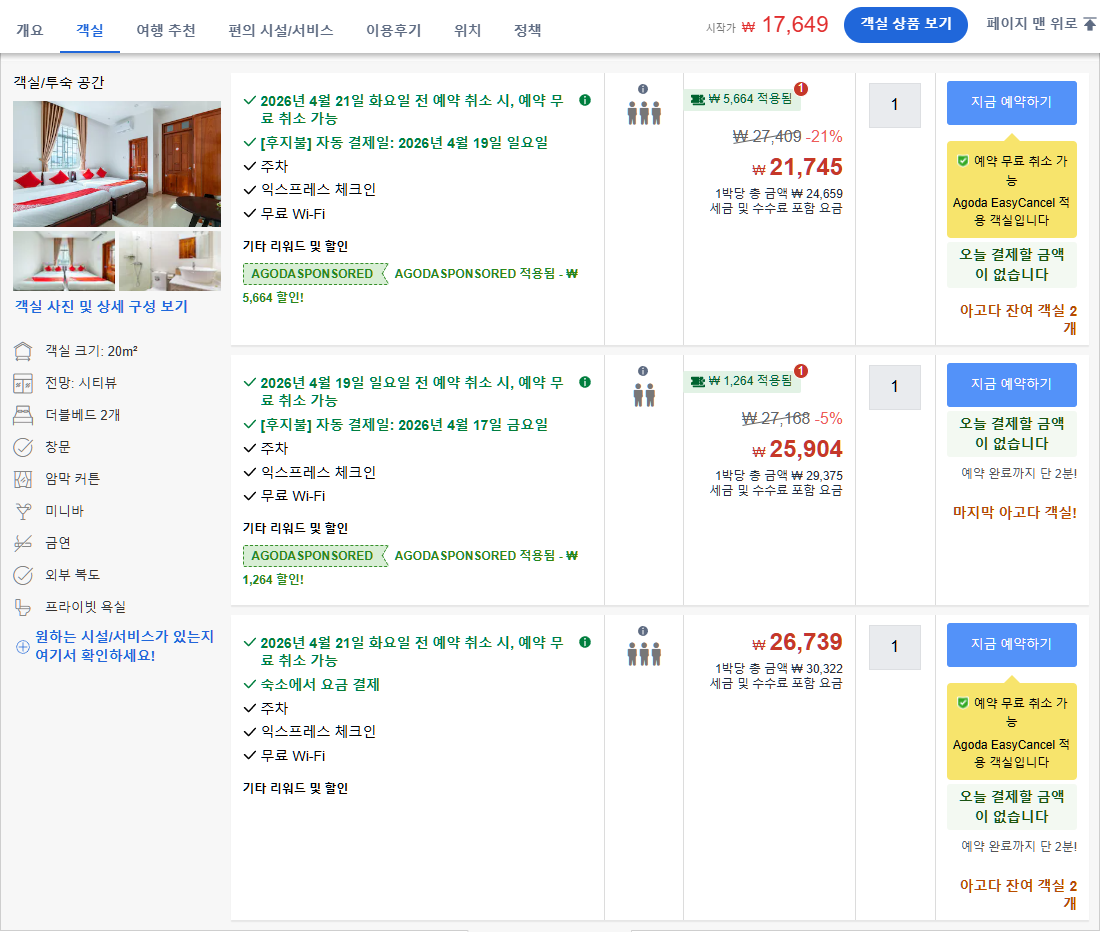Viewport: 1100px width, 932px height.
Task: Open bathroom thumbnail photo
Action: [x=170, y=261]
